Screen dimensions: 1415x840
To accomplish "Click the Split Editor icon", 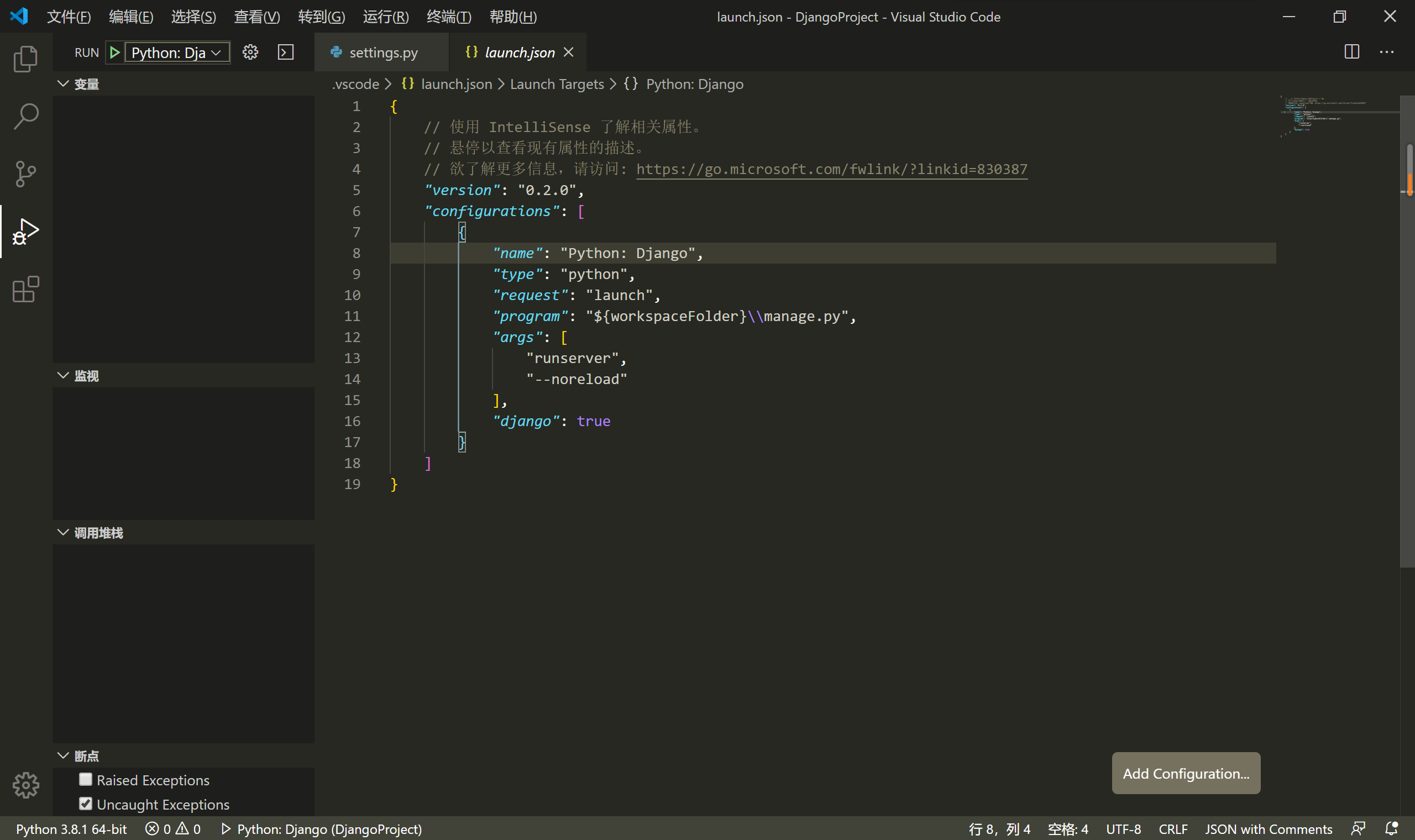I will tap(1351, 52).
